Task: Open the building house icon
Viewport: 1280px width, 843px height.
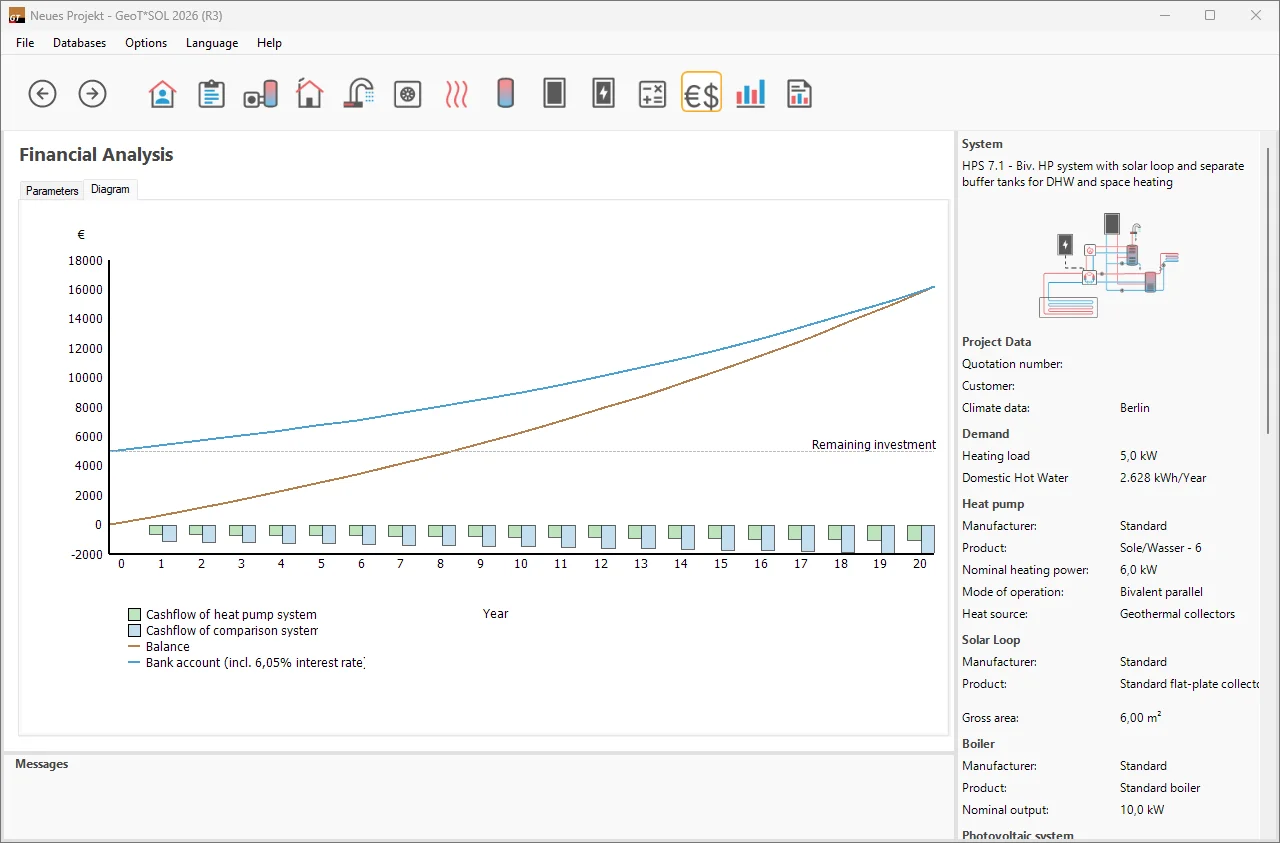Action: 310,94
